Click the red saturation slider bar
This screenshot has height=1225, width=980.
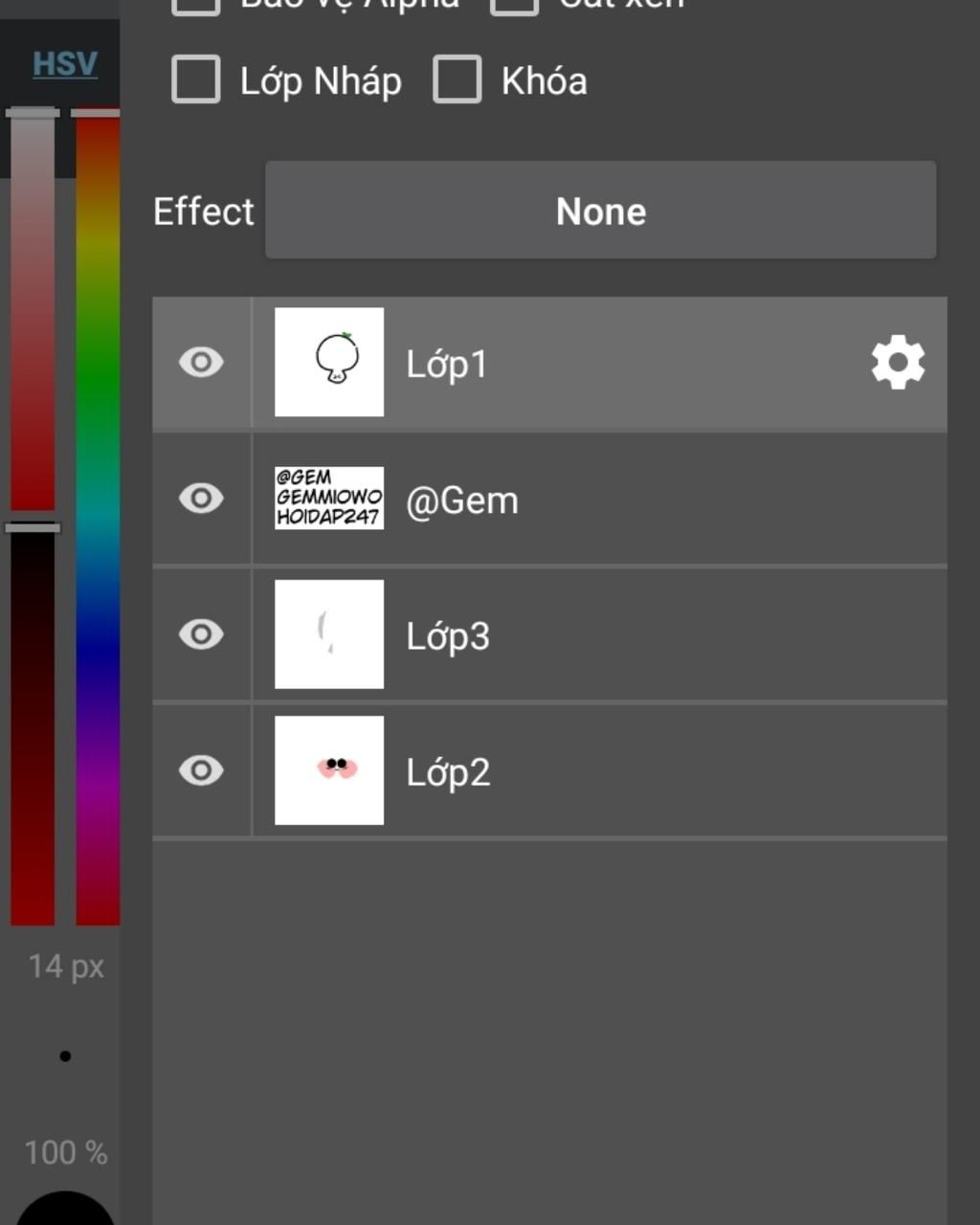coord(33,316)
